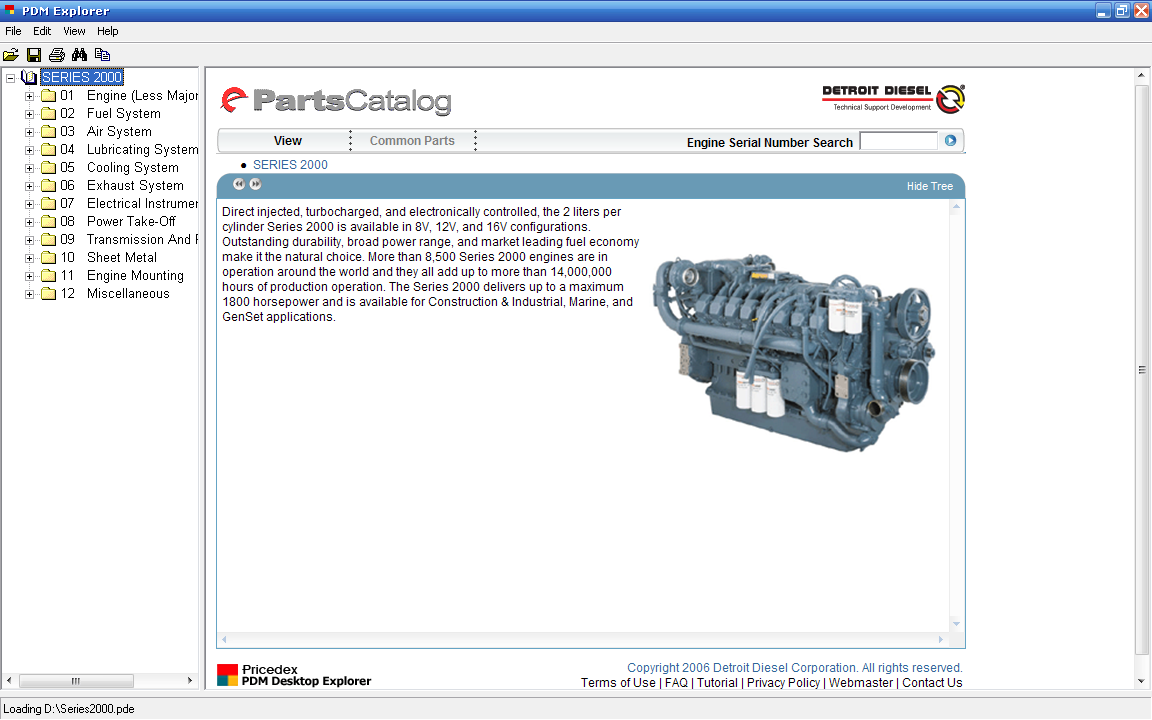Select the 08 Power Take-Off item
This screenshot has width=1152, height=720.
coord(118,222)
